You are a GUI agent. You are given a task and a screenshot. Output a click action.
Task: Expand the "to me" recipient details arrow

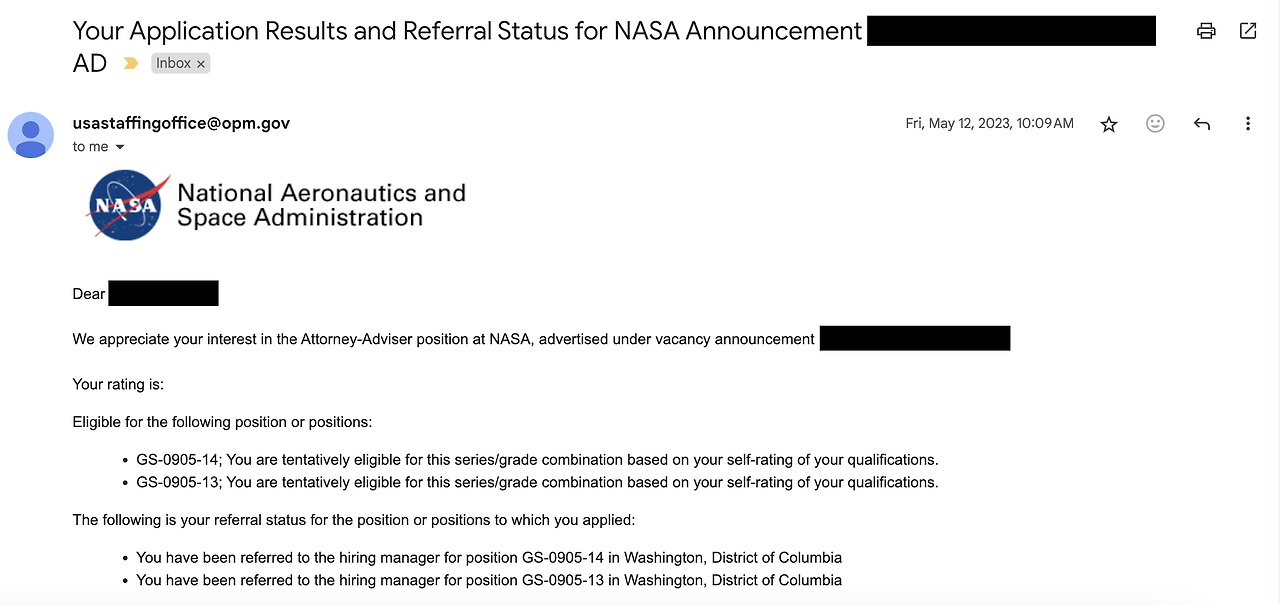[120, 147]
